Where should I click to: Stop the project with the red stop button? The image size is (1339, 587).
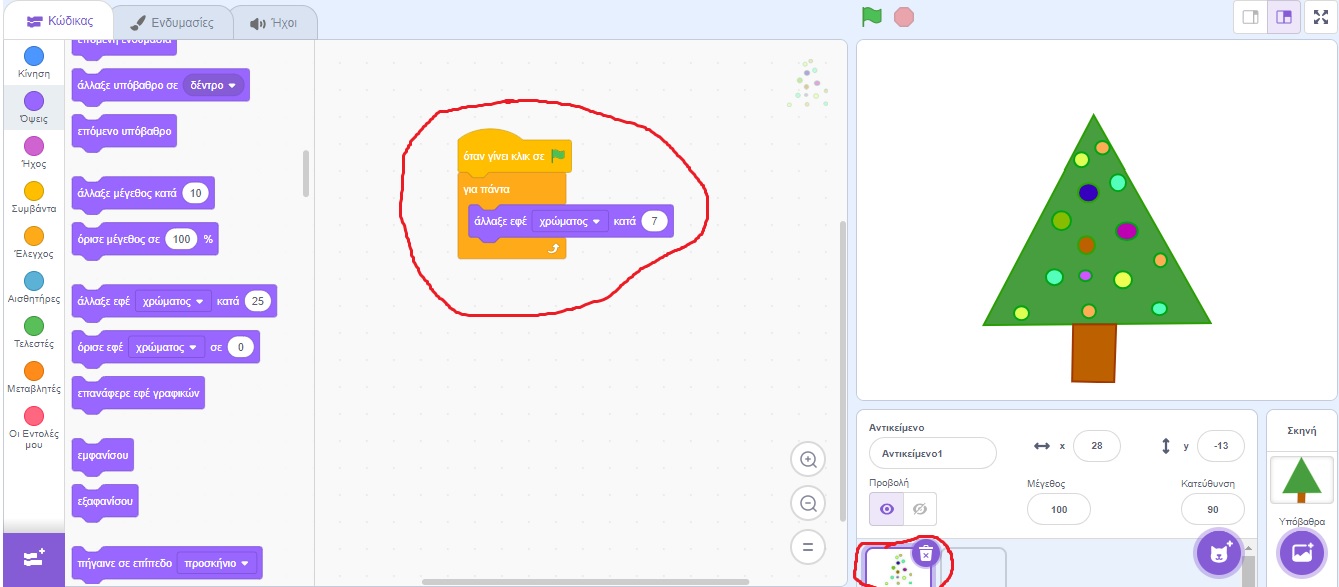904,17
